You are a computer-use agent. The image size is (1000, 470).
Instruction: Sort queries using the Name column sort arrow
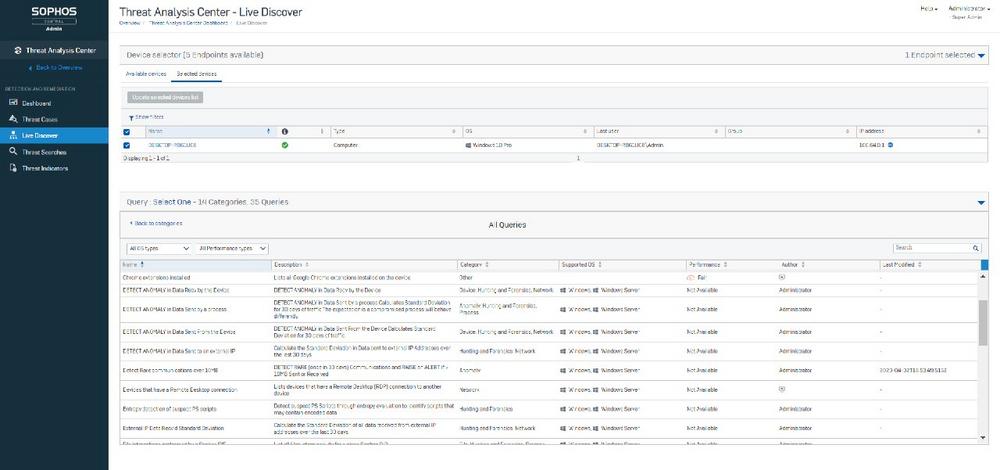[x=142, y=264]
